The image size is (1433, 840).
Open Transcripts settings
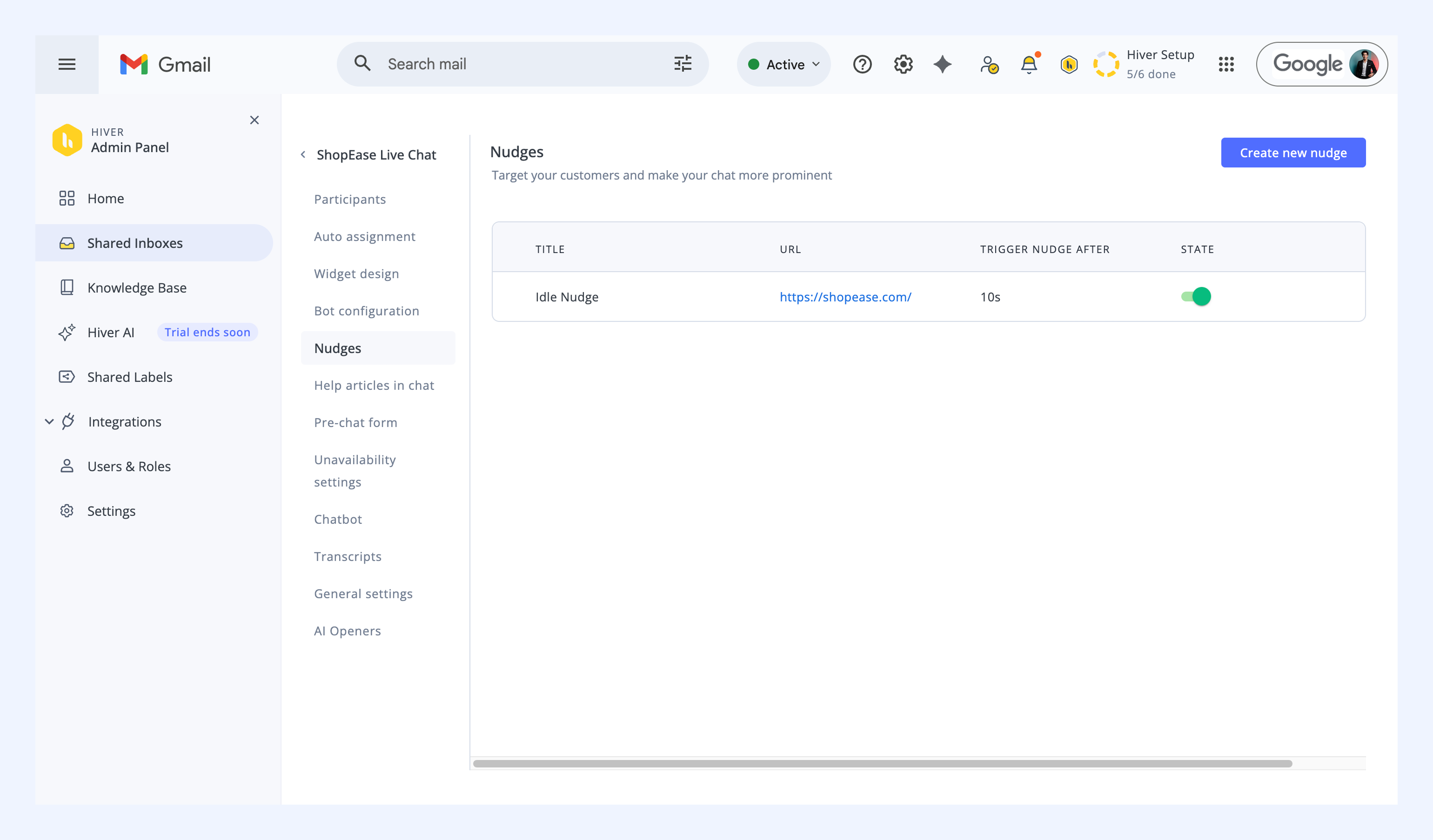click(x=348, y=557)
